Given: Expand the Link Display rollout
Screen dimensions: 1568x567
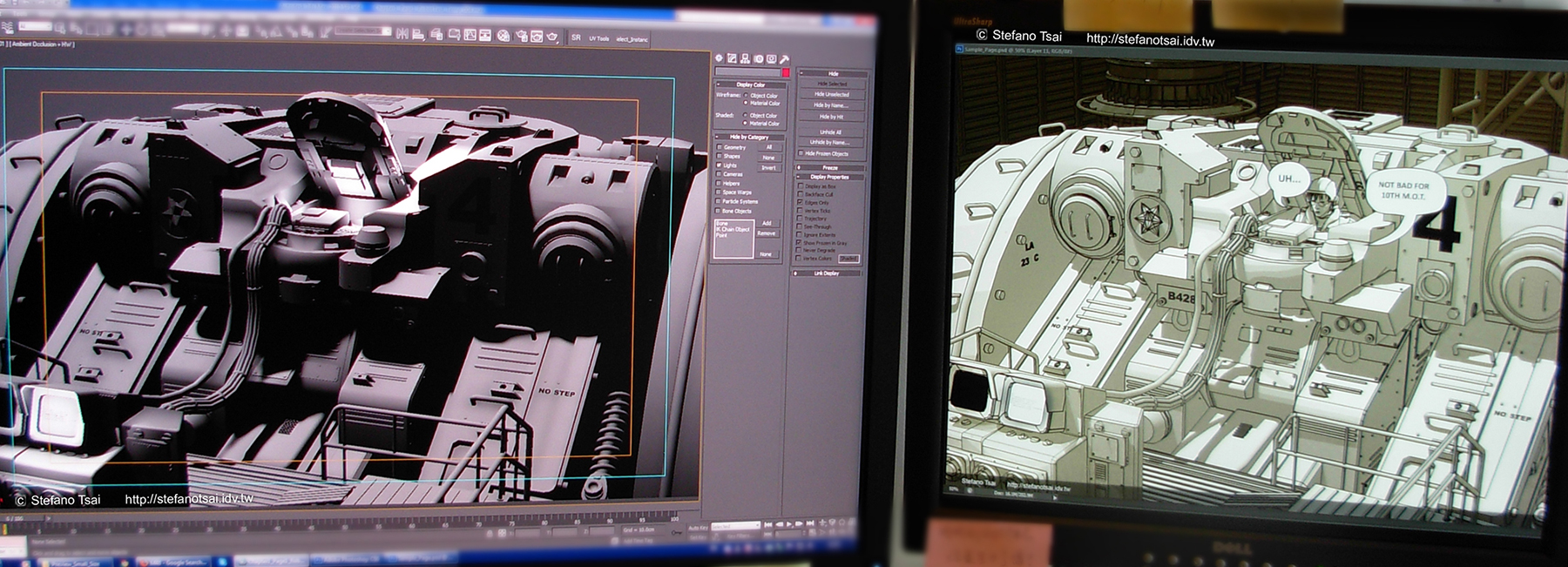Looking at the screenshot, I should (827, 273).
